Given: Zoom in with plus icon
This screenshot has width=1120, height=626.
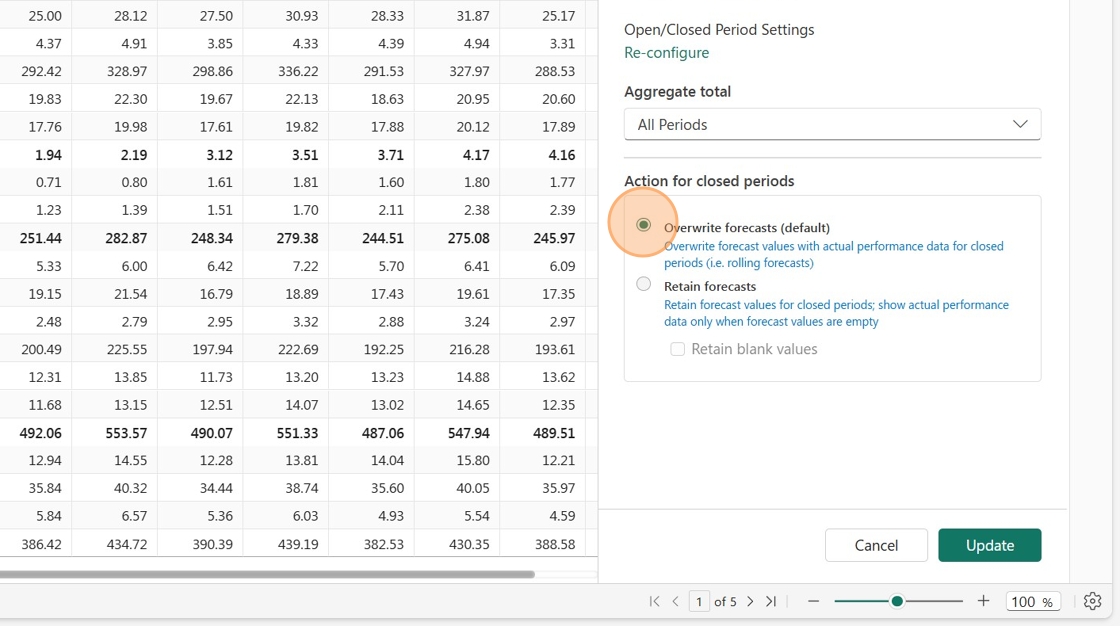Looking at the screenshot, I should pos(984,601).
